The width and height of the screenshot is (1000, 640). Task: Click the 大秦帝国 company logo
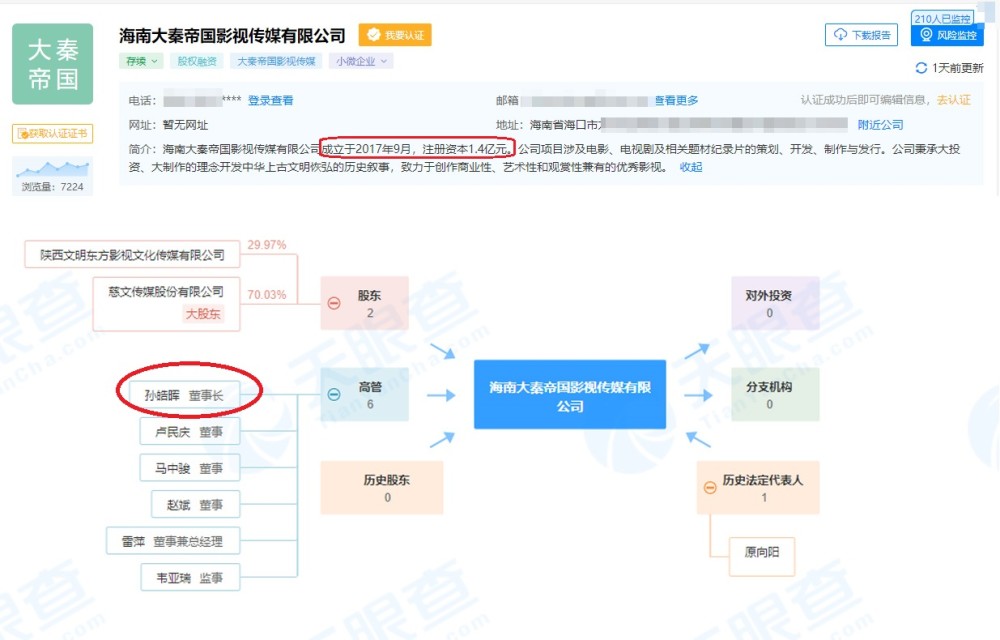52,64
